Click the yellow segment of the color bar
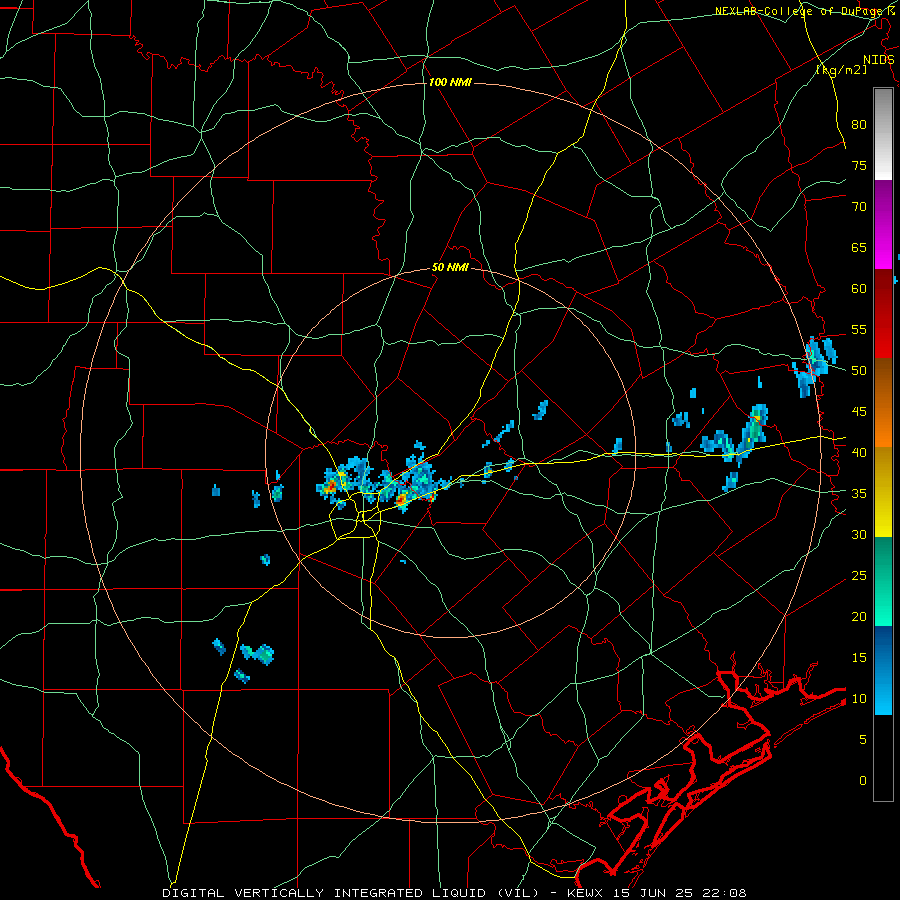Screen dimensions: 900x900 (x=883, y=492)
